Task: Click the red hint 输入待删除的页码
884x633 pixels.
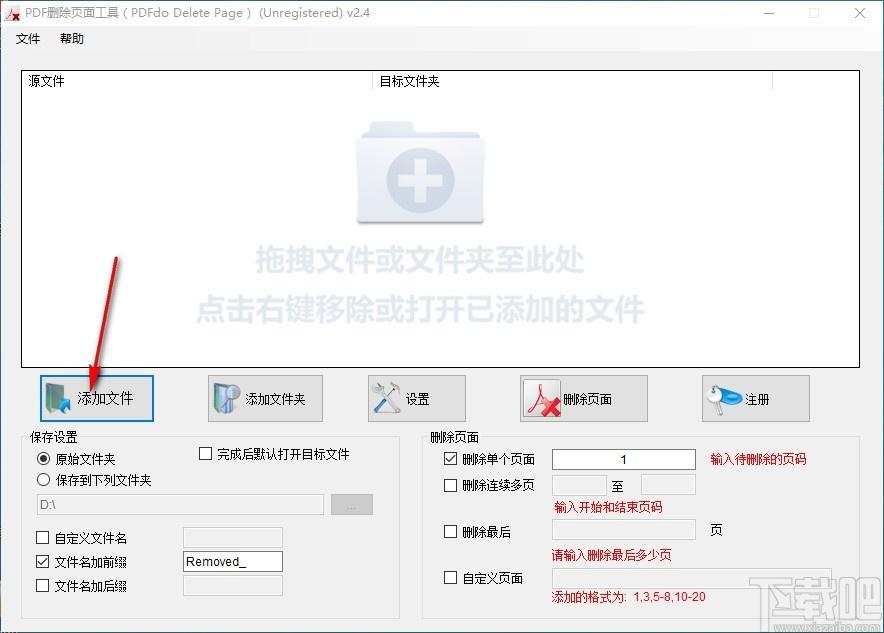Action: click(x=758, y=459)
